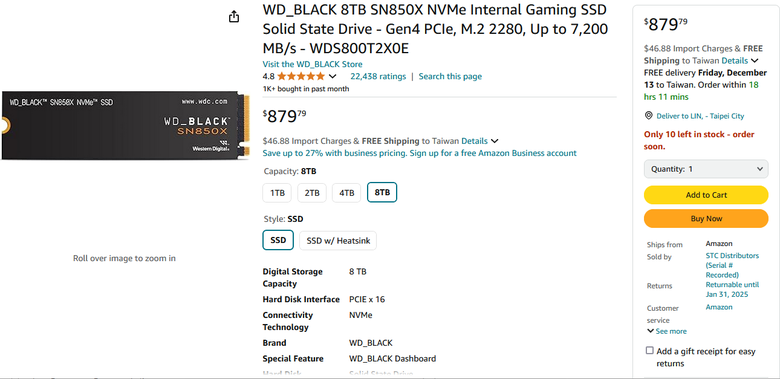
Task: Click the five-star rating icons
Action: (x=301, y=77)
